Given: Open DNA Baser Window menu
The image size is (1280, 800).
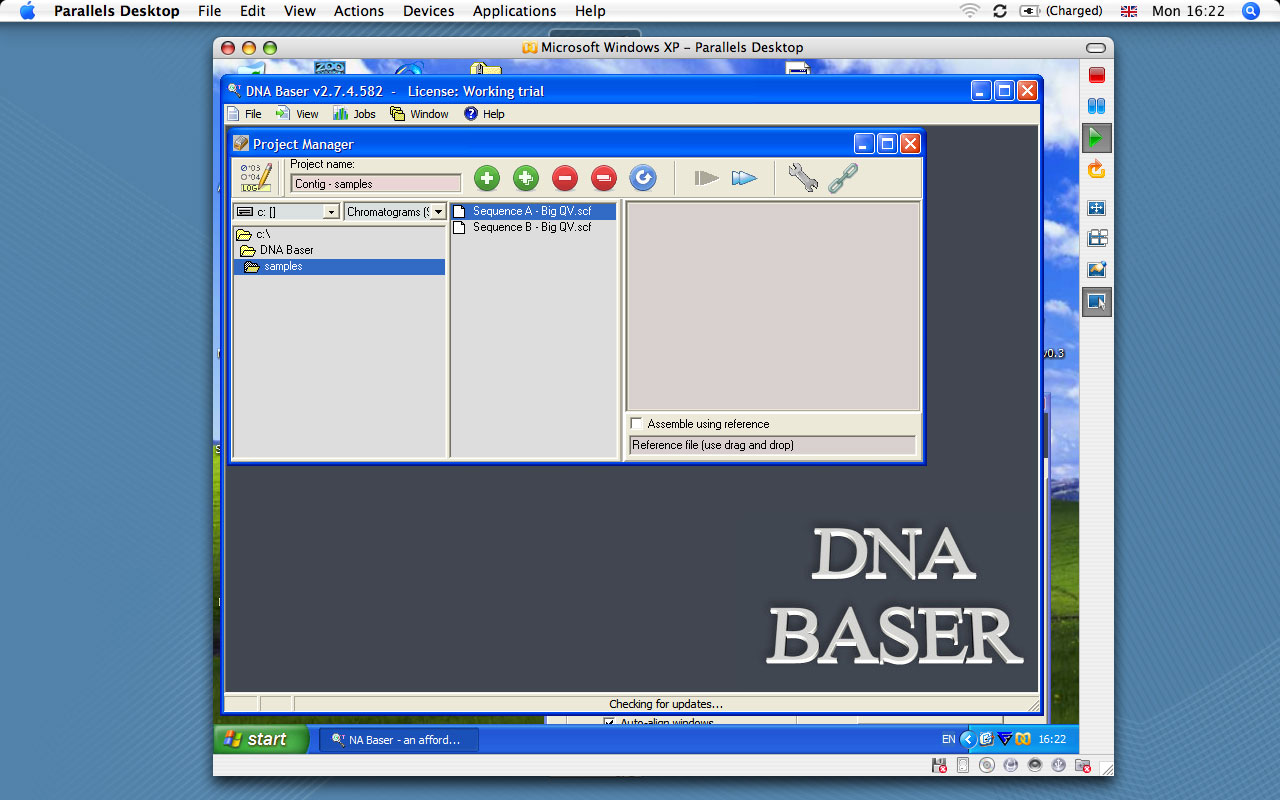Looking at the screenshot, I should point(420,114).
